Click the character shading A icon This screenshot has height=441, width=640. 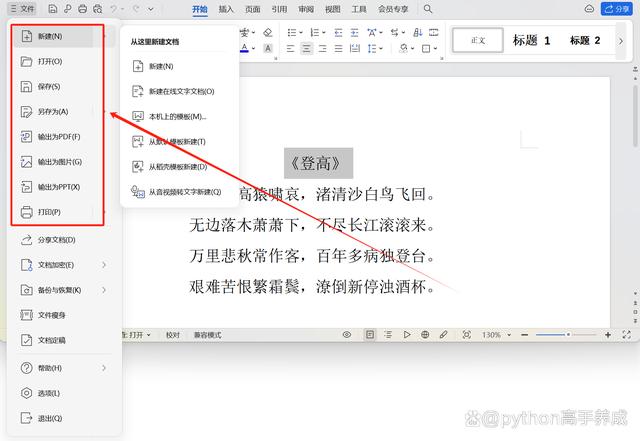tap(268, 48)
